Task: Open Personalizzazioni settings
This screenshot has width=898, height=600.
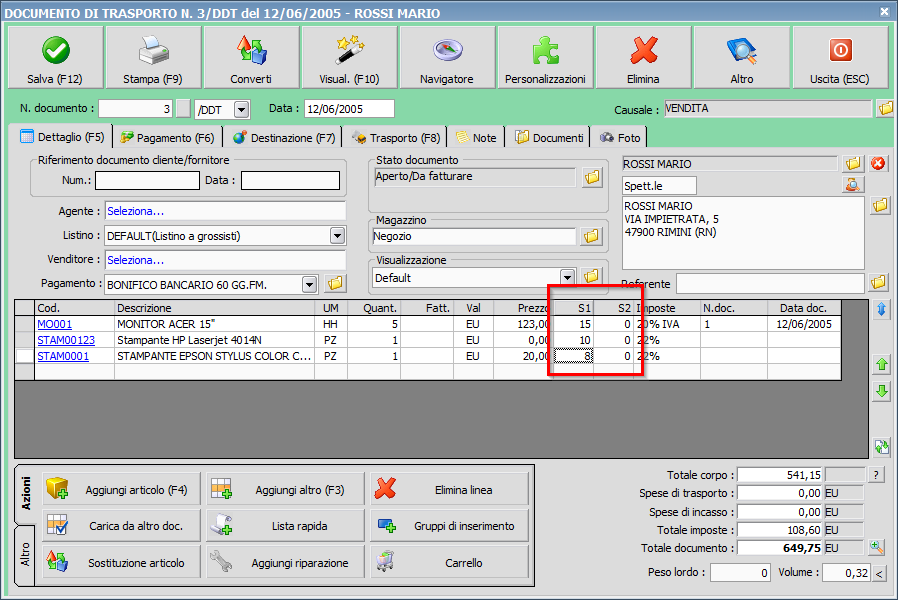Action: click(x=545, y=57)
